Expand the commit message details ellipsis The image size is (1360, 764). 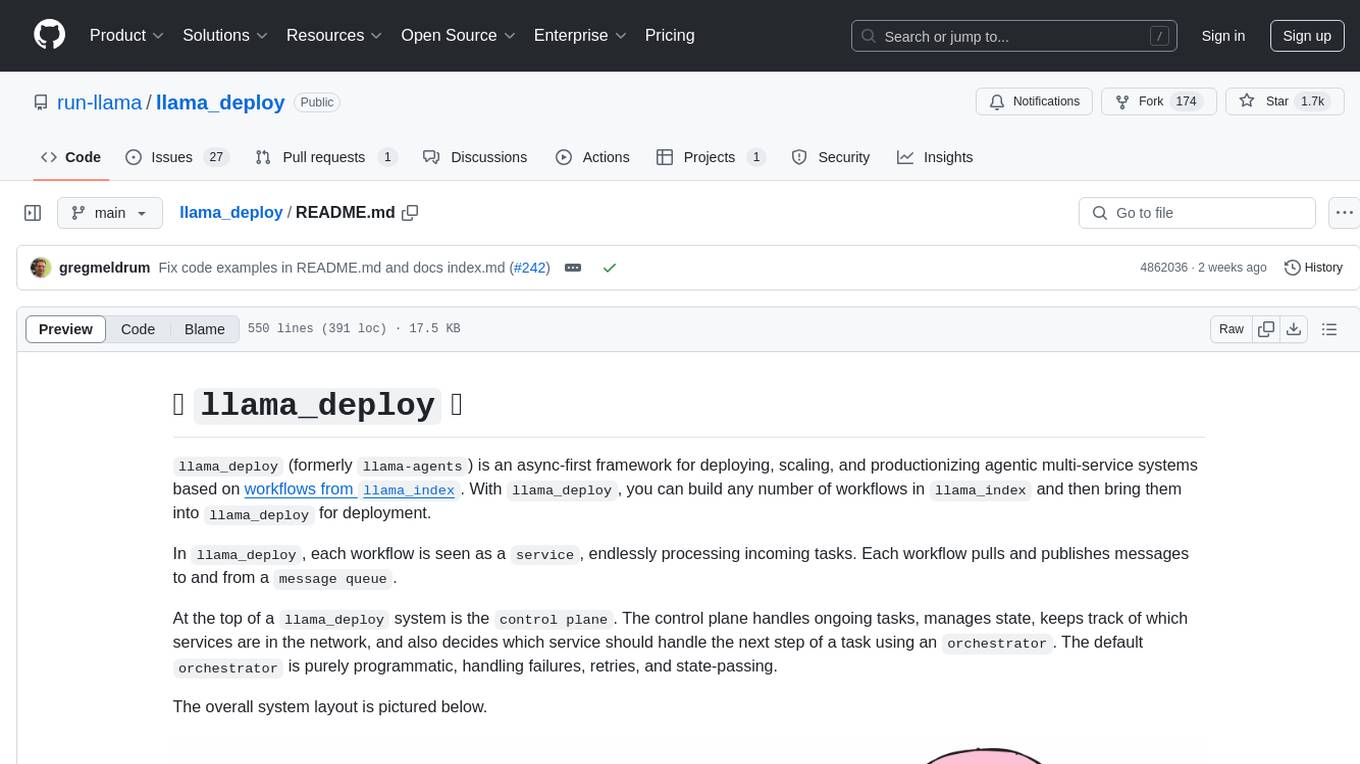click(573, 268)
